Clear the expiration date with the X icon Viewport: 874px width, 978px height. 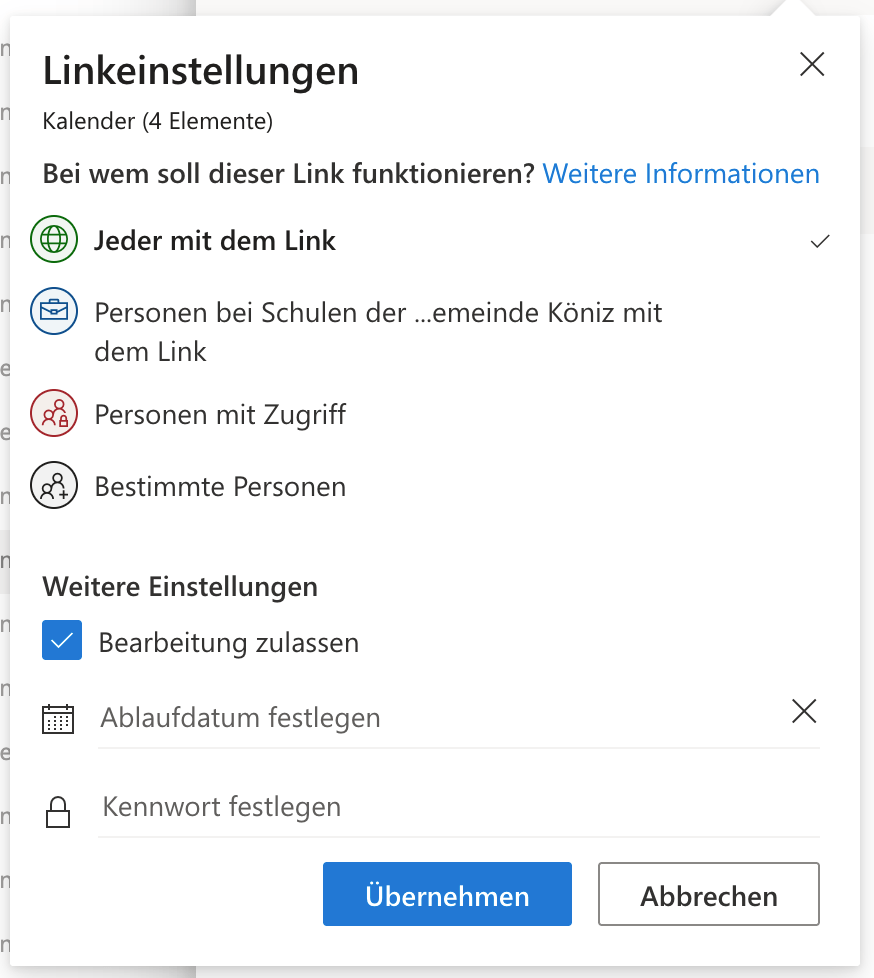804,711
